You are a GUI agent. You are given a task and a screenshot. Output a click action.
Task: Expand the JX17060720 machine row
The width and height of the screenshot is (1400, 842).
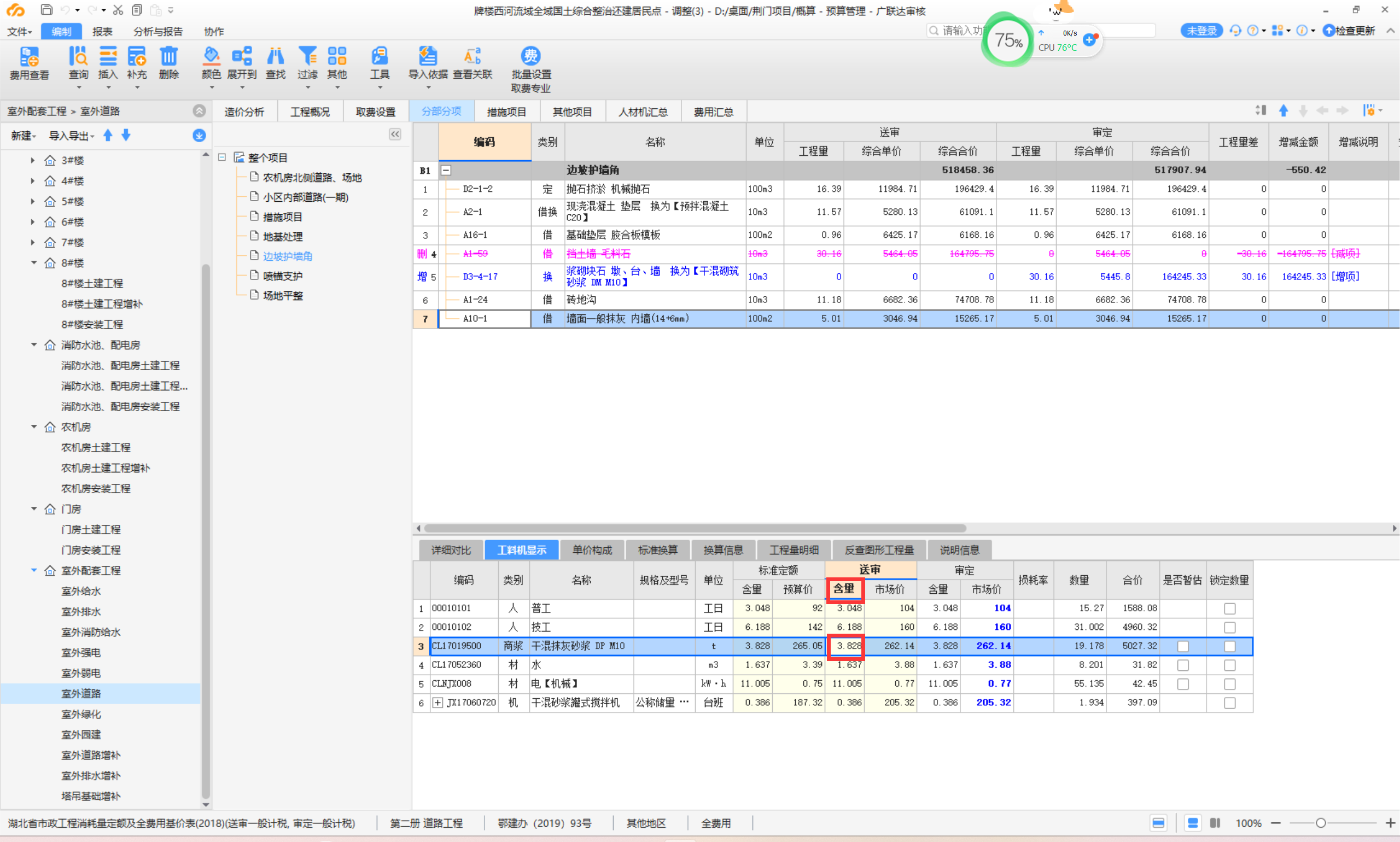pos(437,703)
